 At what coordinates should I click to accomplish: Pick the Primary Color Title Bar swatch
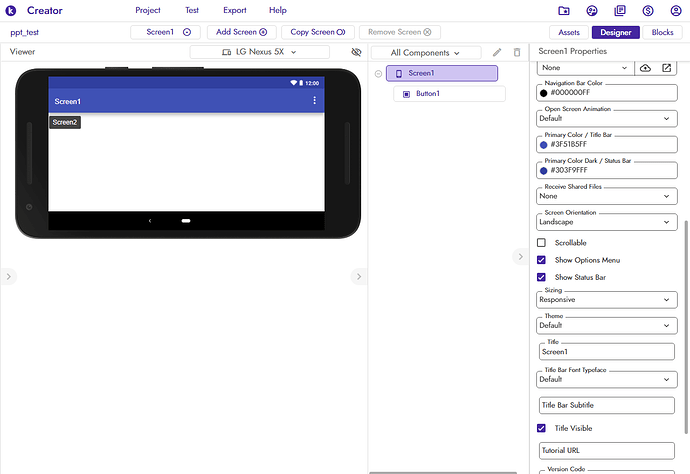click(x=543, y=145)
